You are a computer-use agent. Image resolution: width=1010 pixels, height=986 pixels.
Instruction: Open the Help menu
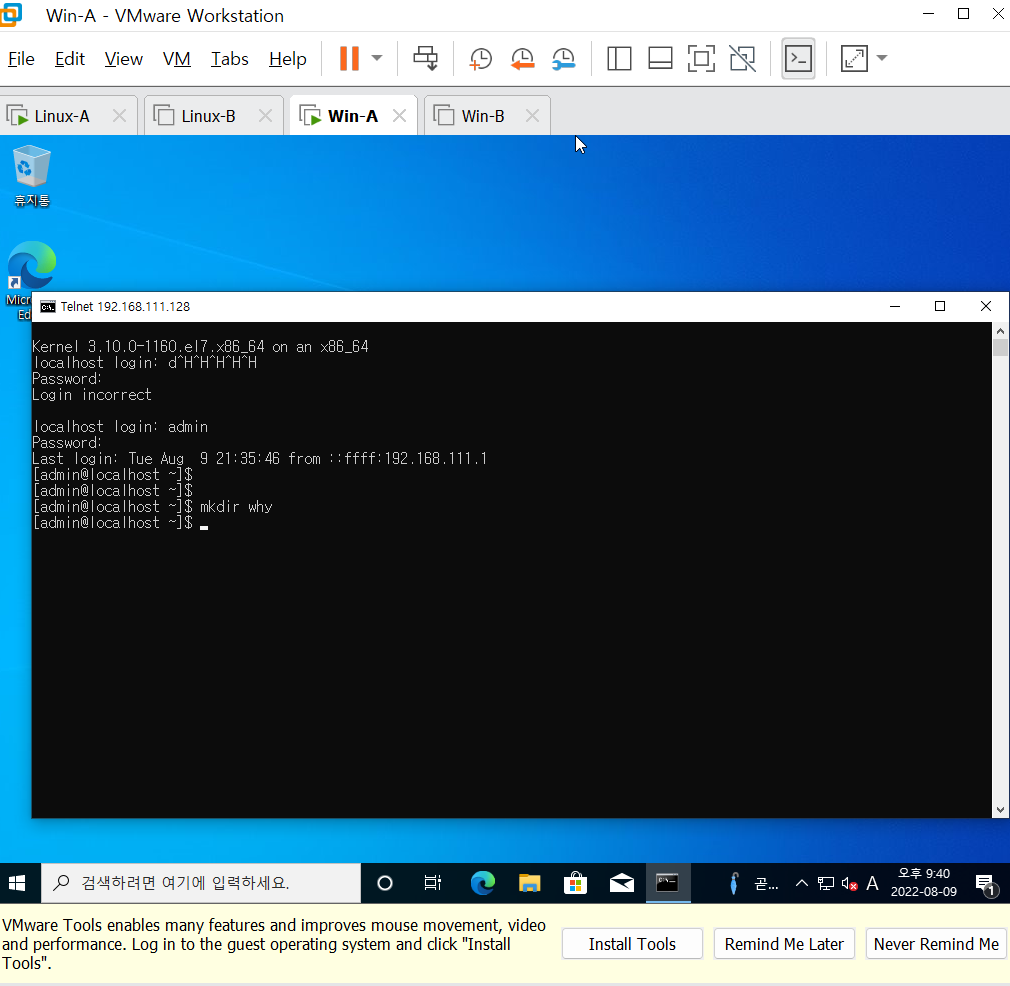(x=287, y=59)
